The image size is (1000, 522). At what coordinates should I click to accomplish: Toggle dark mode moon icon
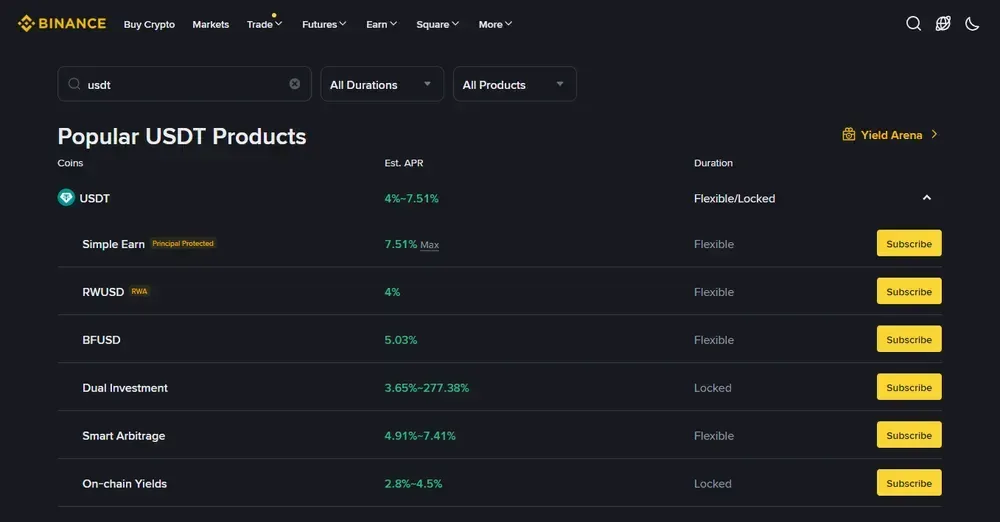point(972,24)
